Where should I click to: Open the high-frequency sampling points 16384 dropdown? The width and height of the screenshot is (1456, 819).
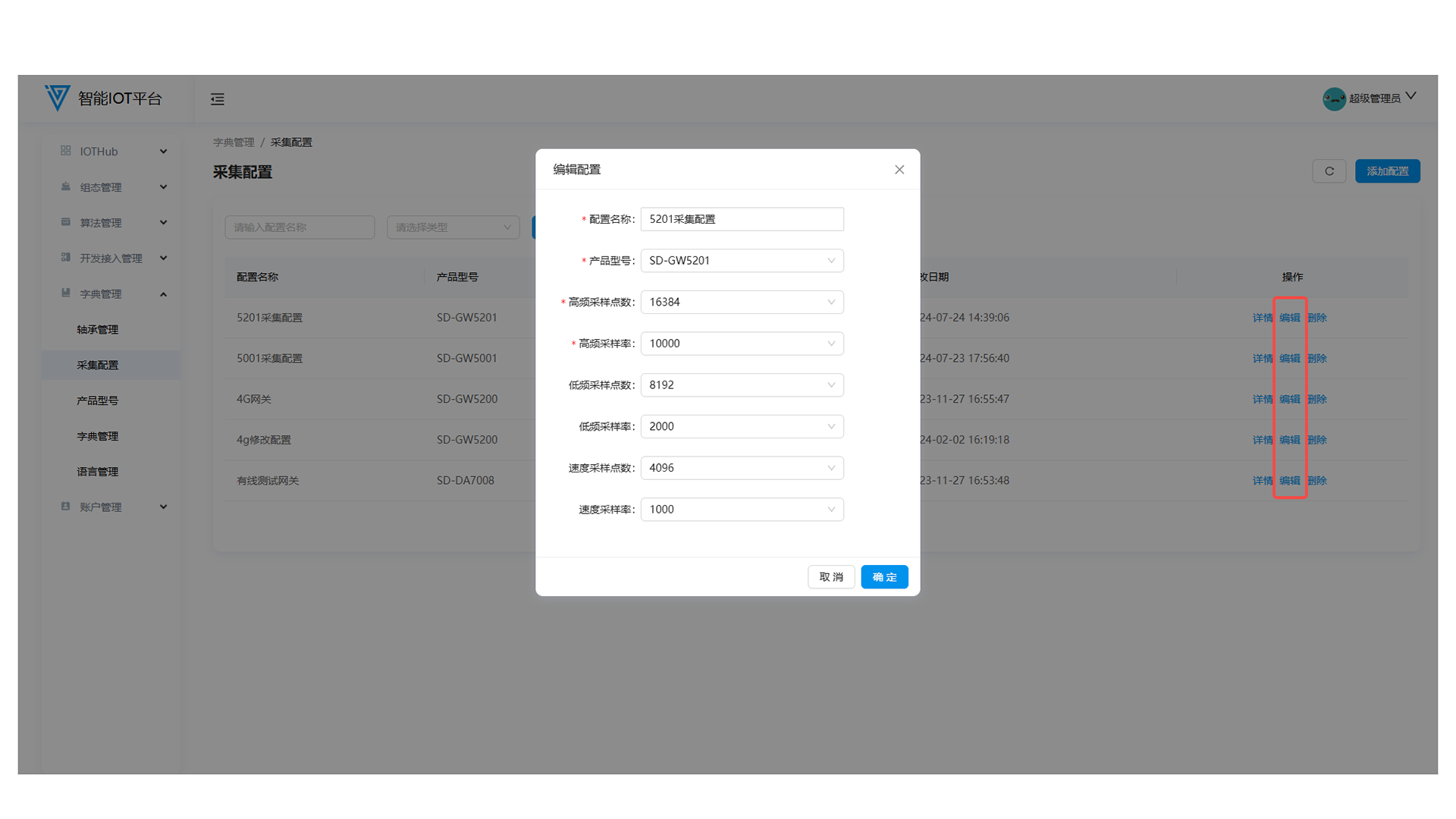point(742,302)
